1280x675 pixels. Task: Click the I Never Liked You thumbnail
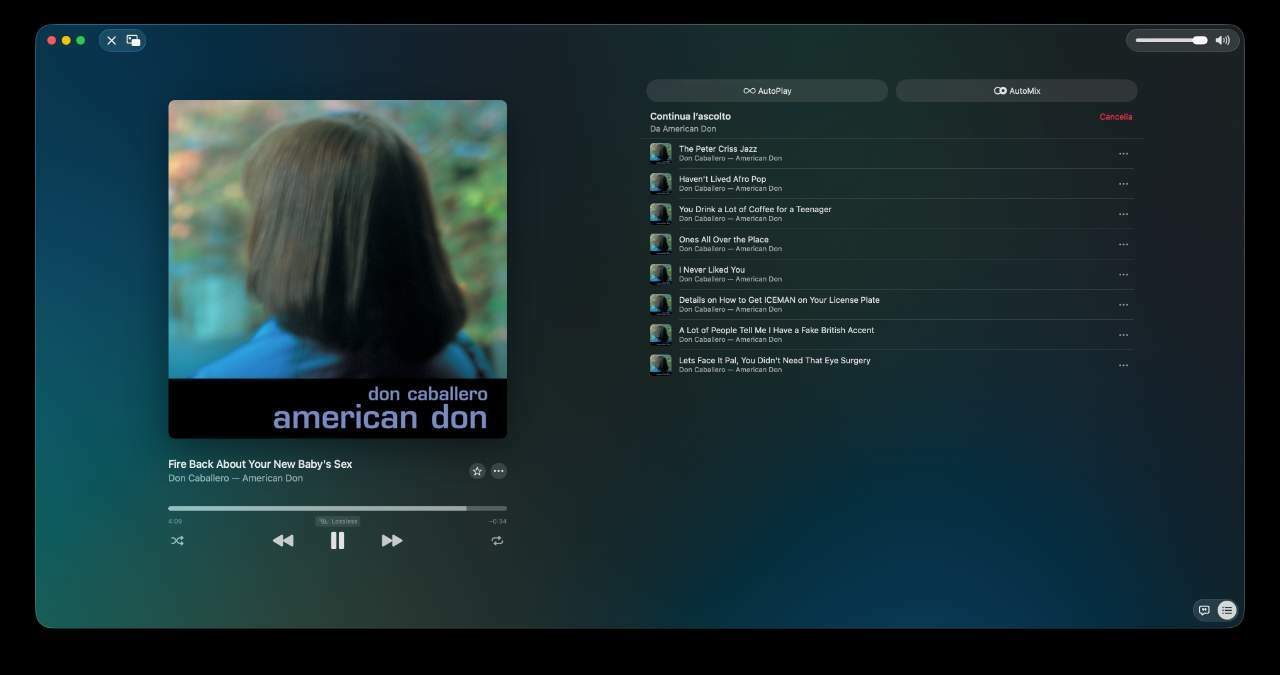pyautogui.click(x=660, y=274)
